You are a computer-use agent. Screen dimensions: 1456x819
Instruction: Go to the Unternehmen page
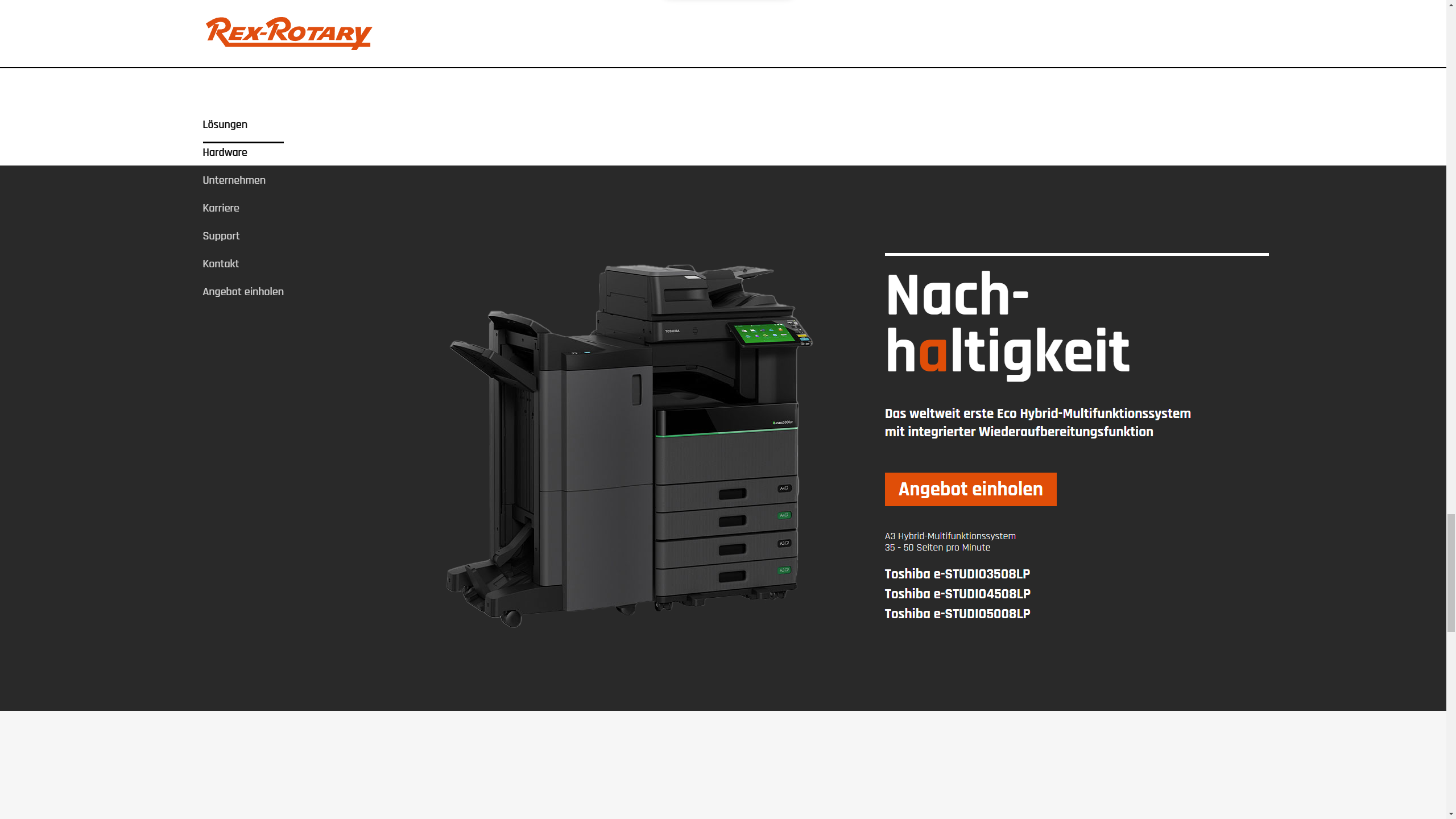(x=234, y=180)
